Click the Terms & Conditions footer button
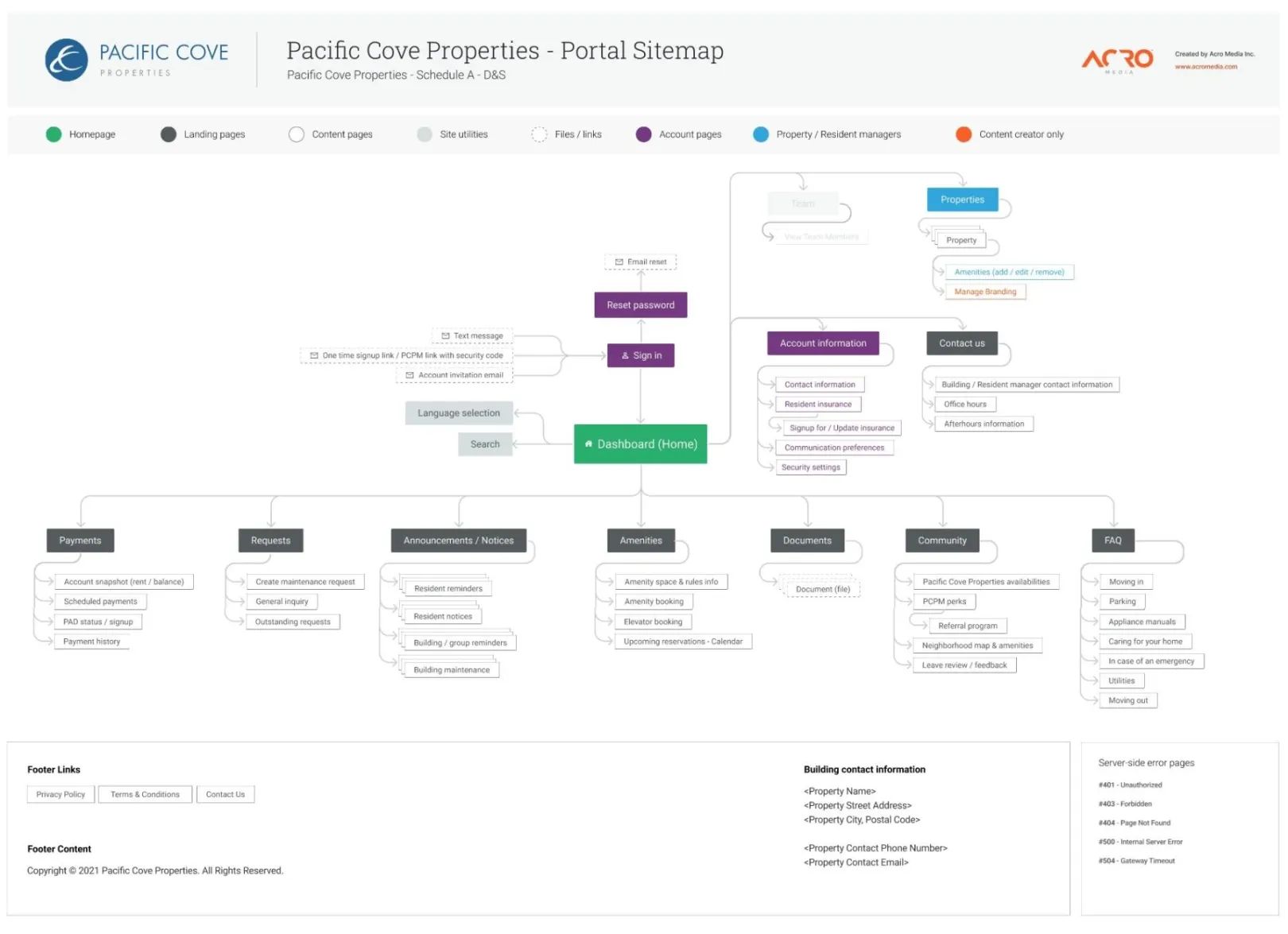This screenshot has height=934, width=1288. pos(145,795)
